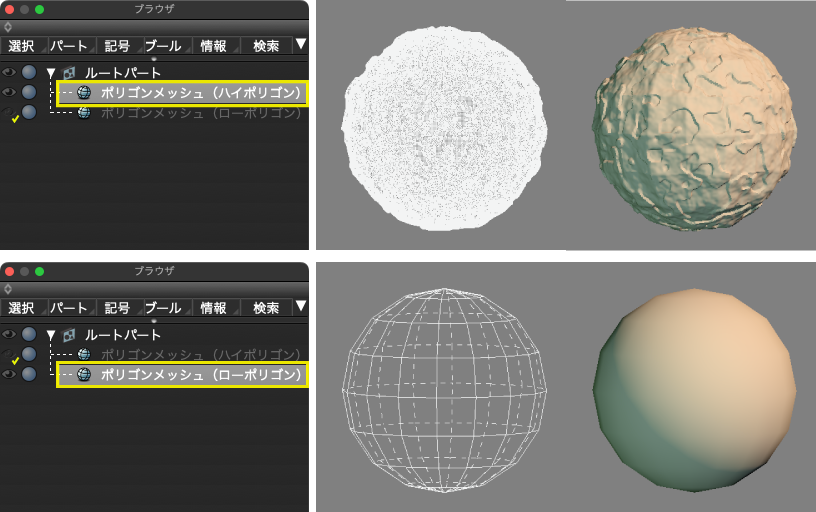
Task: Show hidden ローポリゴン mesh via eye in upper browser
Action: (9, 112)
